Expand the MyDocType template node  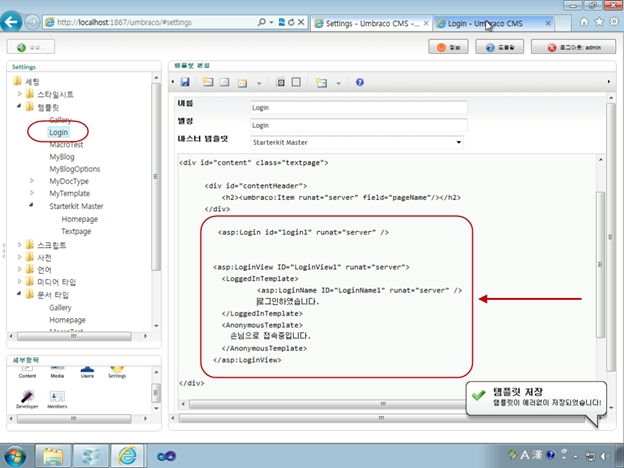click(x=32, y=181)
